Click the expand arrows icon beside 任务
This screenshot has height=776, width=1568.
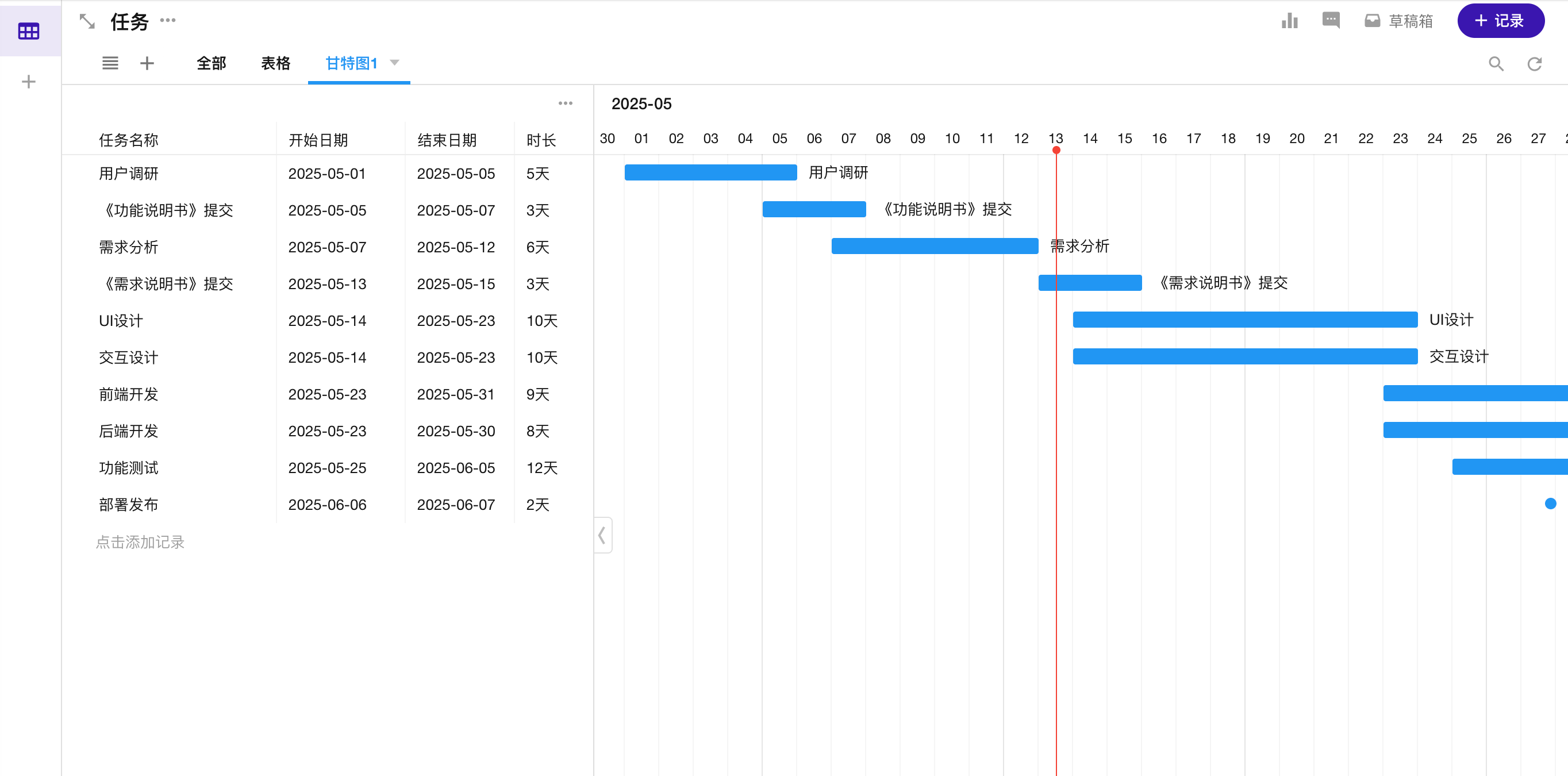click(x=87, y=22)
